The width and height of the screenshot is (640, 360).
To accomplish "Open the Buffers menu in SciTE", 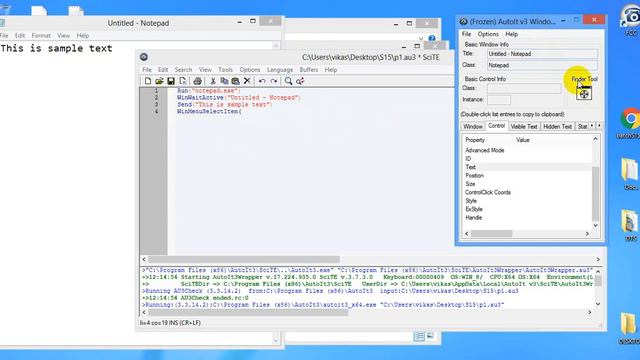I will [x=309, y=70].
